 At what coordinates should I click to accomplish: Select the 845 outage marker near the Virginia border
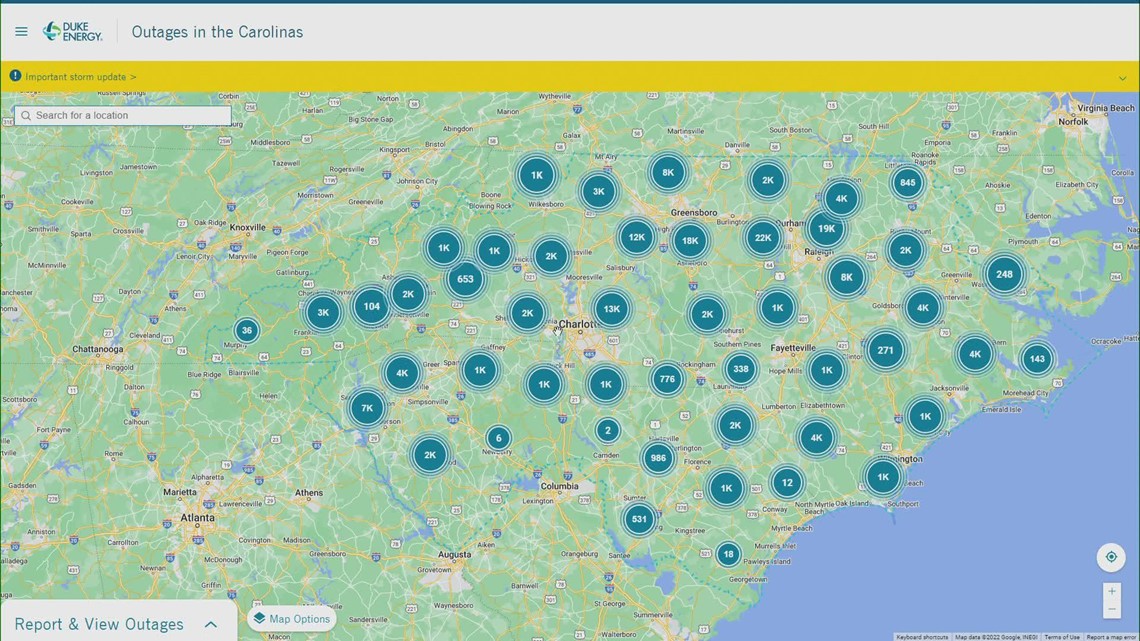(x=906, y=183)
